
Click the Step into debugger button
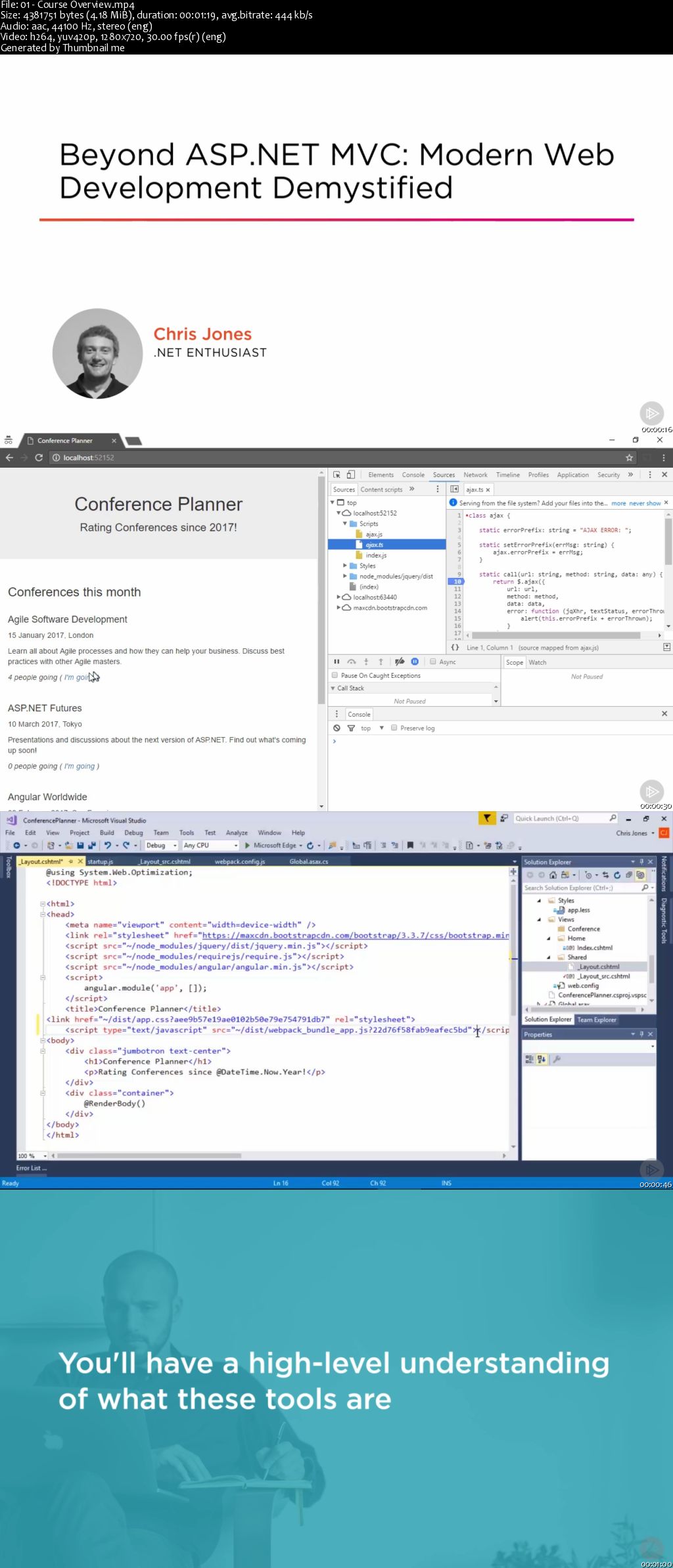point(366,661)
